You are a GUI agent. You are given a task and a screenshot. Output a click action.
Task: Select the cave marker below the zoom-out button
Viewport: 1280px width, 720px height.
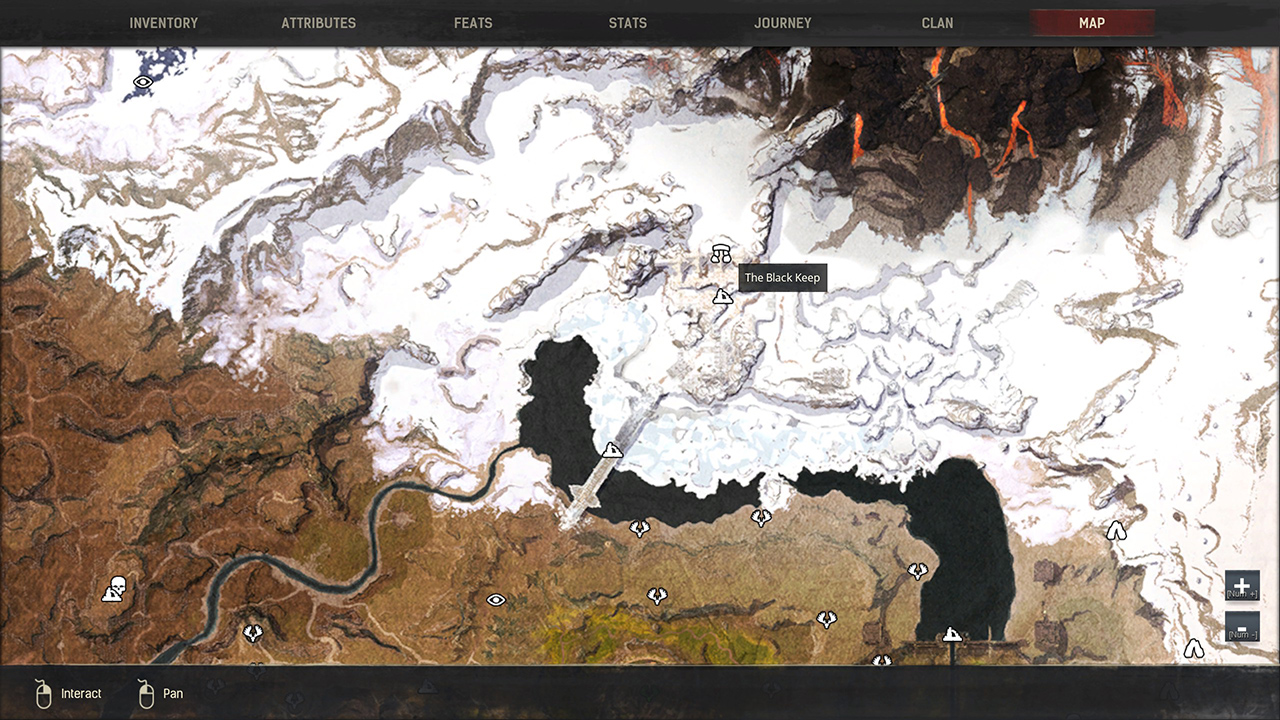click(1193, 649)
